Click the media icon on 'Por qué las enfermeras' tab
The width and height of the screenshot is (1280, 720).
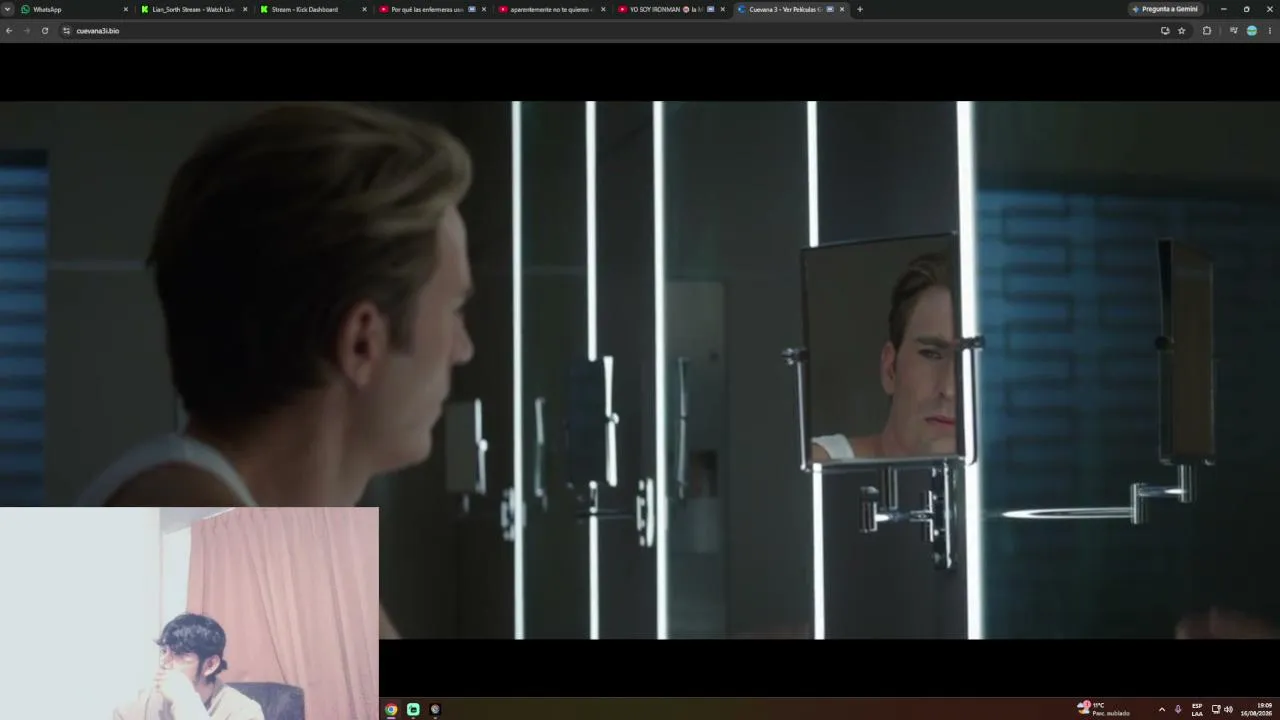tap(472, 9)
